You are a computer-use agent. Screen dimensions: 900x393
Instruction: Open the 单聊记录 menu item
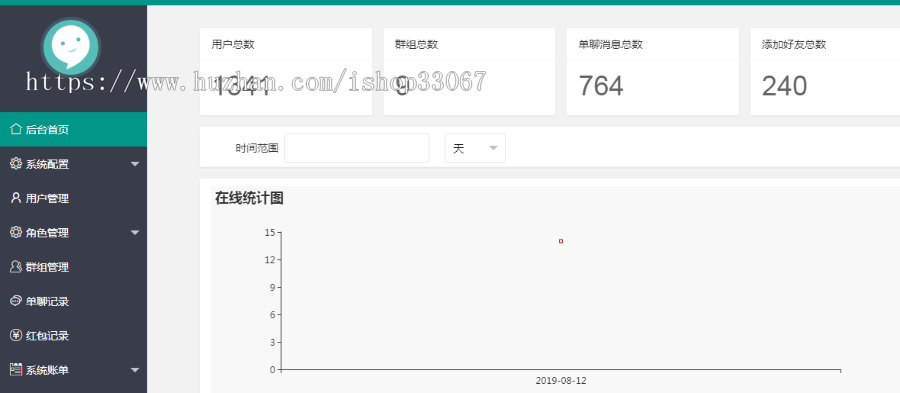click(73, 301)
